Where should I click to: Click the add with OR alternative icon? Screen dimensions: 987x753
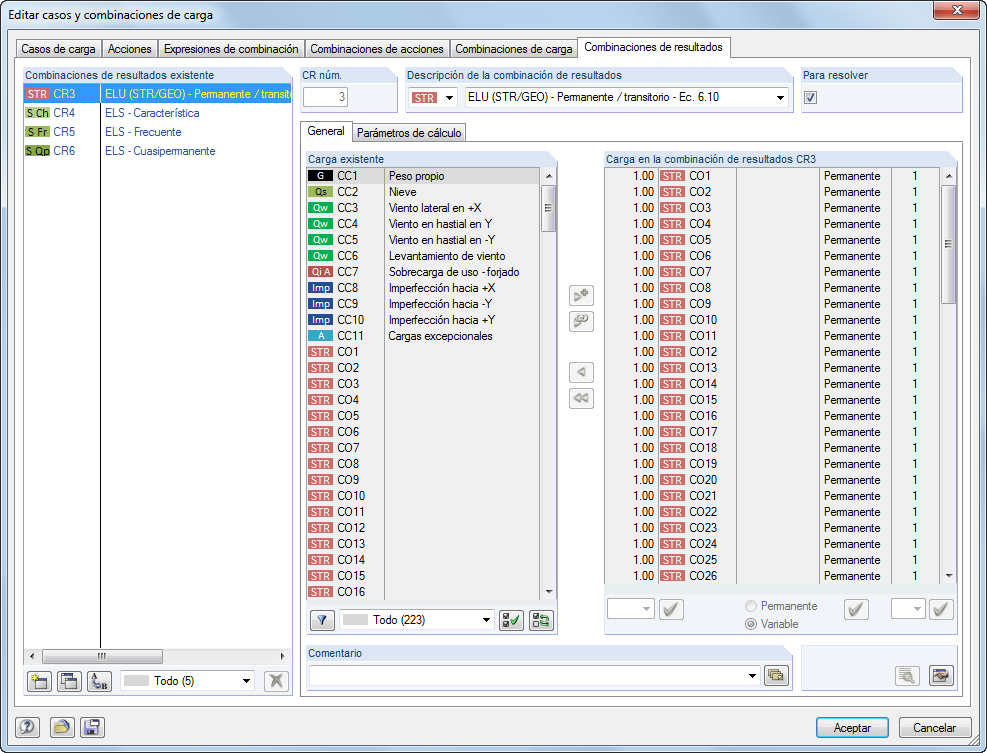(x=581, y=321)
